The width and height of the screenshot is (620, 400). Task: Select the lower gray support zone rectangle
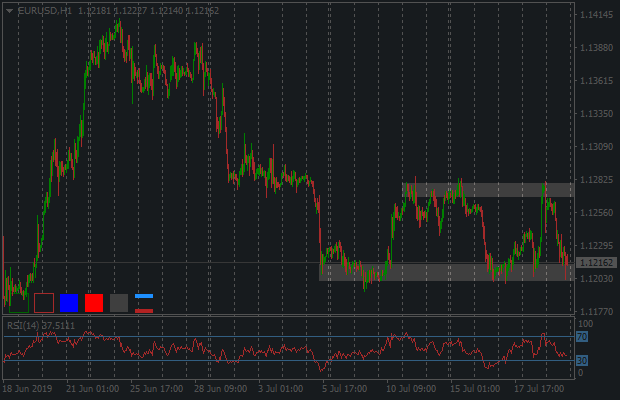click(x=445, y=272)
